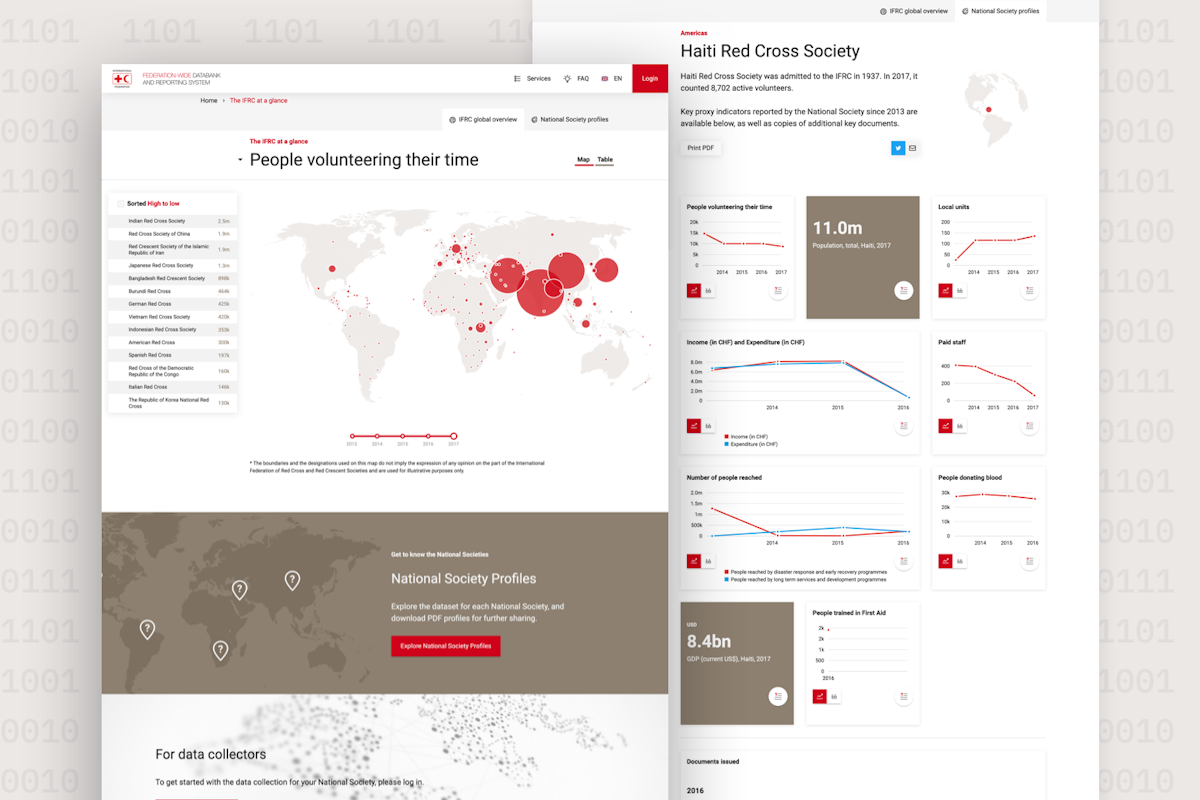The height and width of the screenshot is (800, 1200).
Task: Click the list details icon in Paid staff card
Action: [x=1030, y=426]
